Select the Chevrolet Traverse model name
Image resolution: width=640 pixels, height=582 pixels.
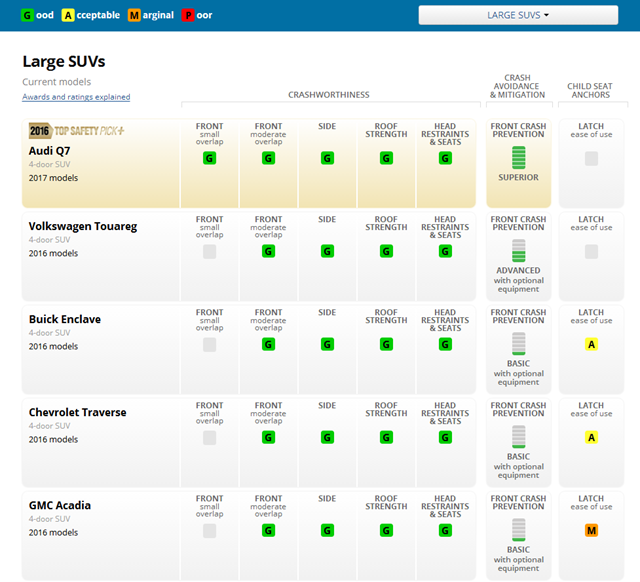[77, 412]
